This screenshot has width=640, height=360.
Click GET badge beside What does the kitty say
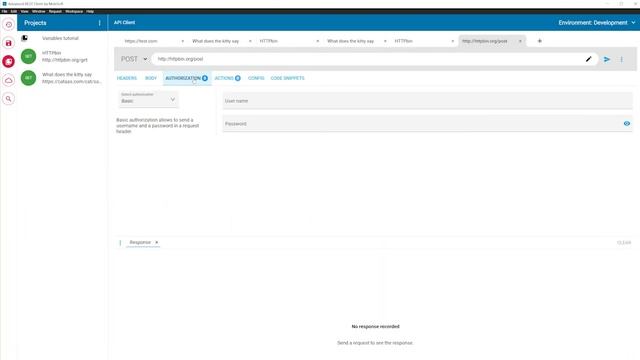29,78
